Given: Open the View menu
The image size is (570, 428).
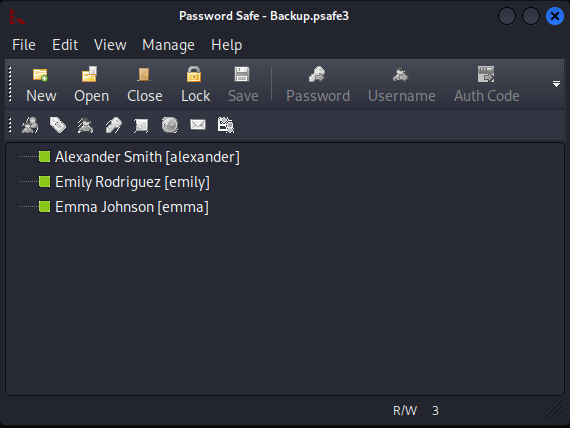Looking at the screenshot, I should [110, 45].
